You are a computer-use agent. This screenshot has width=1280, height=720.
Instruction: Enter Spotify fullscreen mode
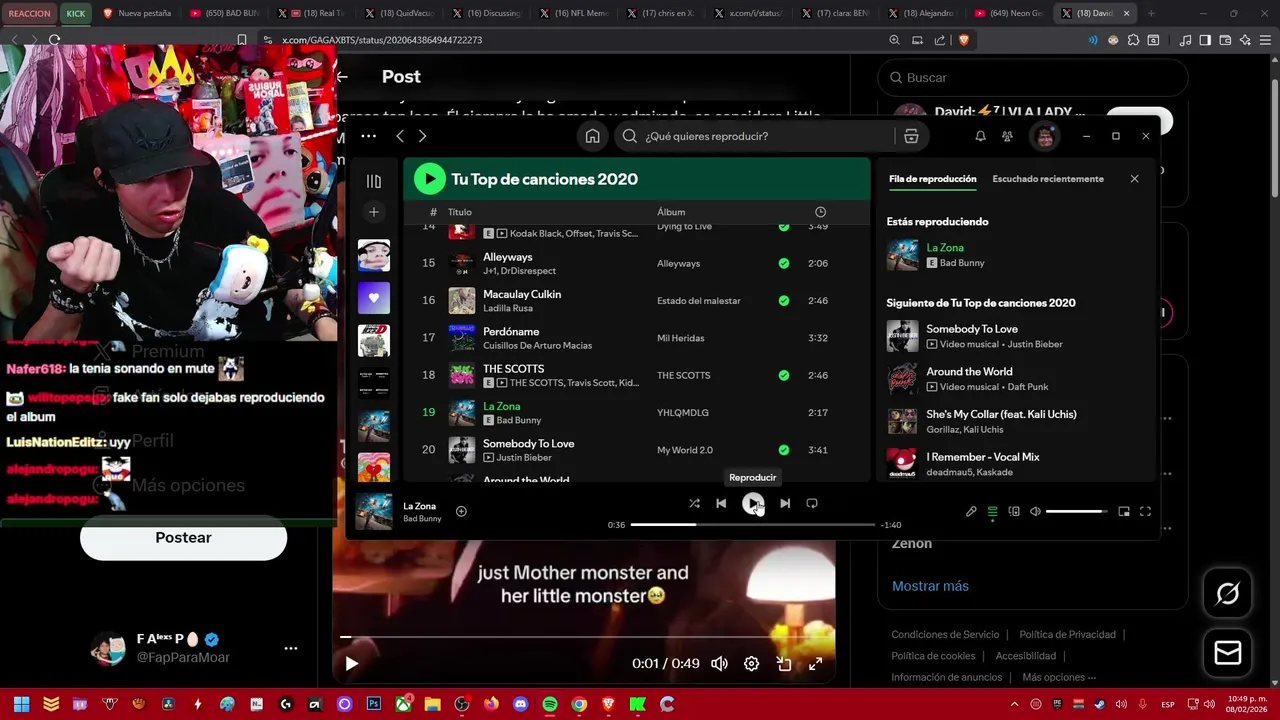pyautogui.click(x=1145, y=512)
